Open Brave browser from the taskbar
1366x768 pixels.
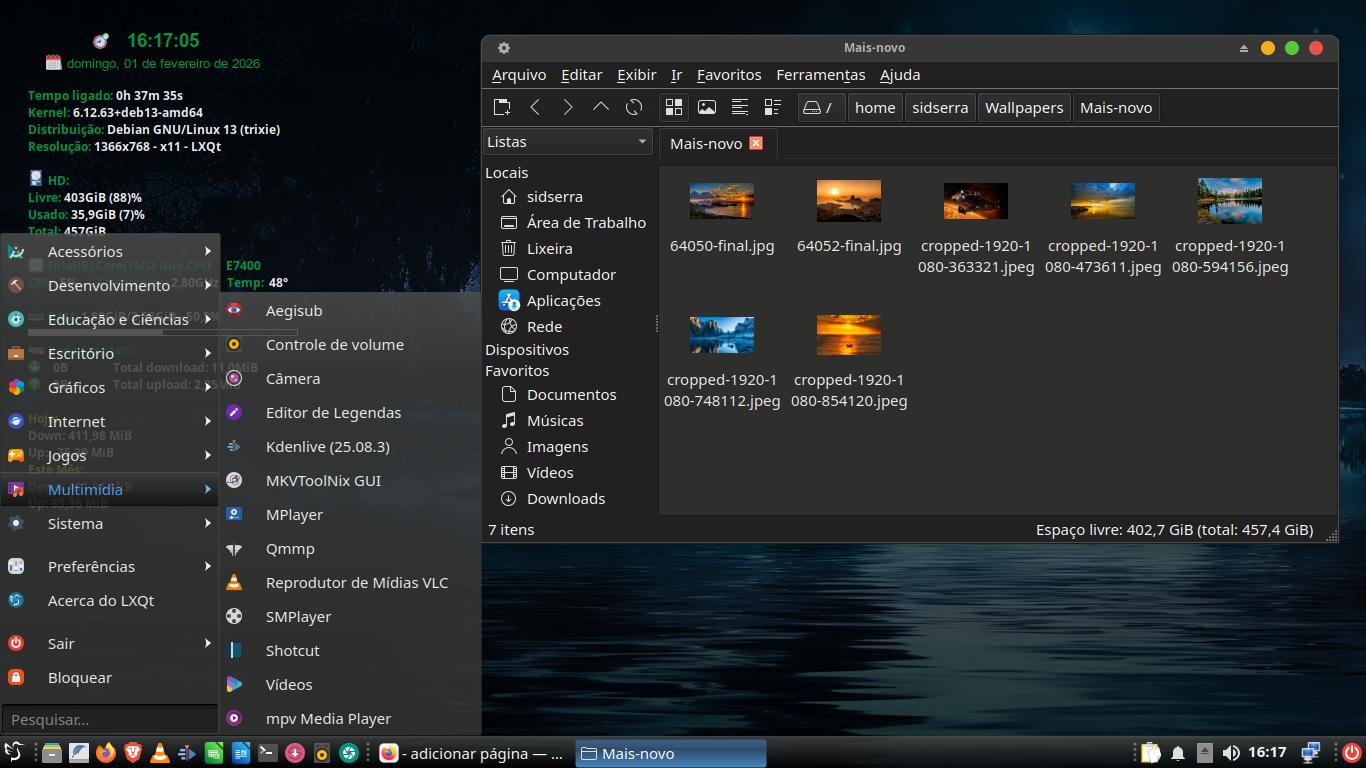point(132,753)
